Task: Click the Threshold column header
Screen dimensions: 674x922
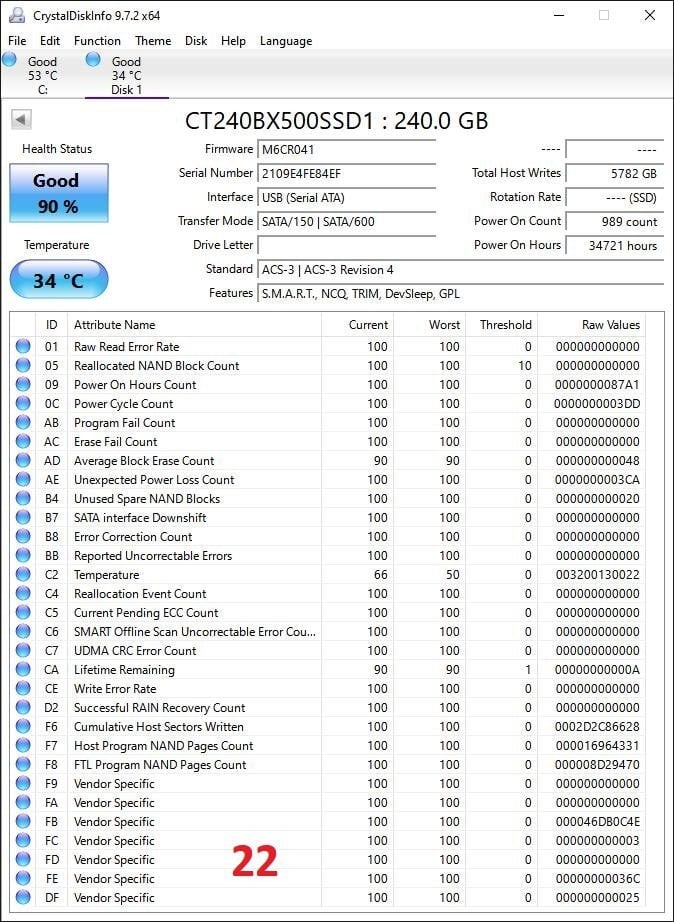Action: [502, 325]
